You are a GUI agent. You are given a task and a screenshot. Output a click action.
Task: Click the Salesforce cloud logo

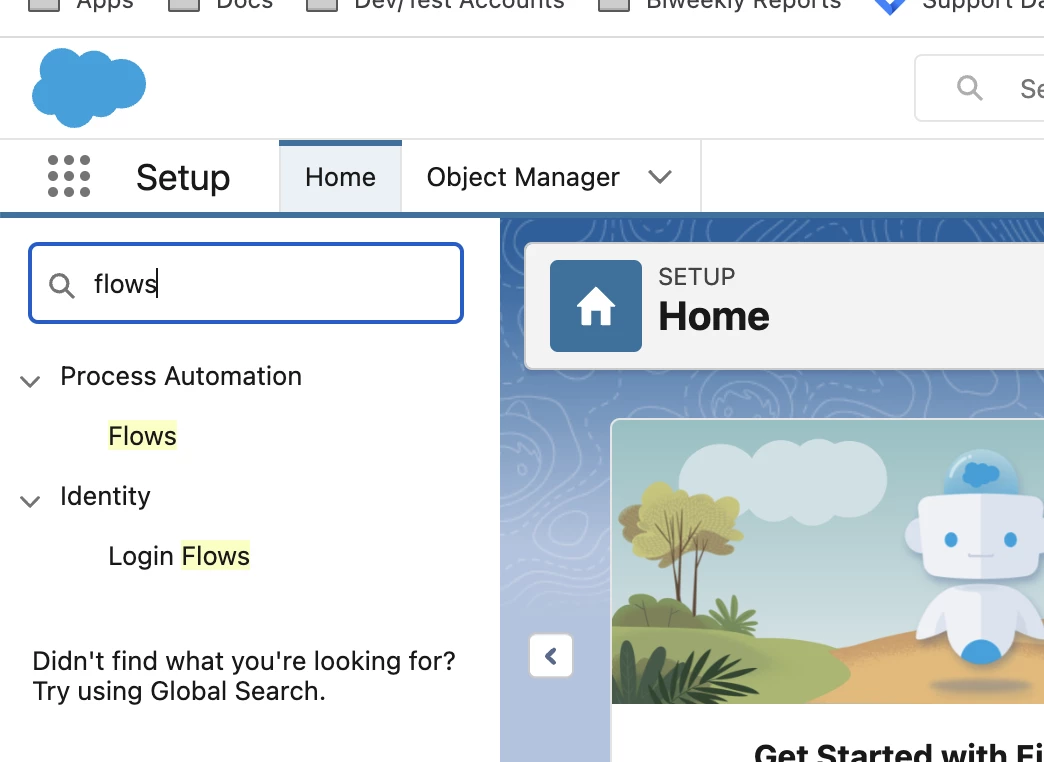tap(89, 88)
